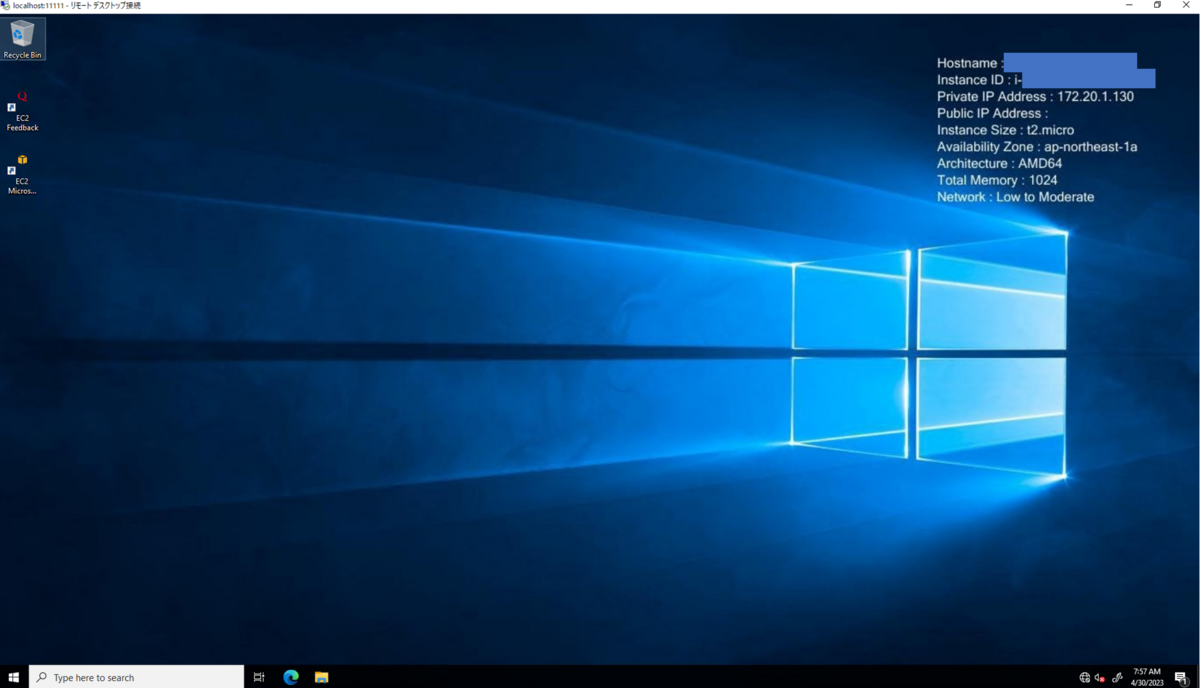Click 'Total Memory : 1024' text
Screen dimensions: 1200x688
pos(997,180)
